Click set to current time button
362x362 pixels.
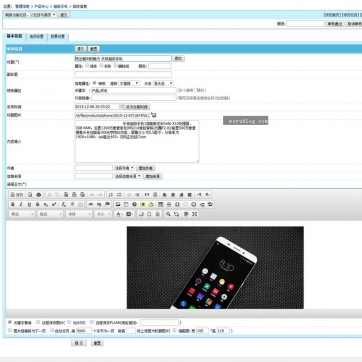pyautogui.click(x=136, y=107)
